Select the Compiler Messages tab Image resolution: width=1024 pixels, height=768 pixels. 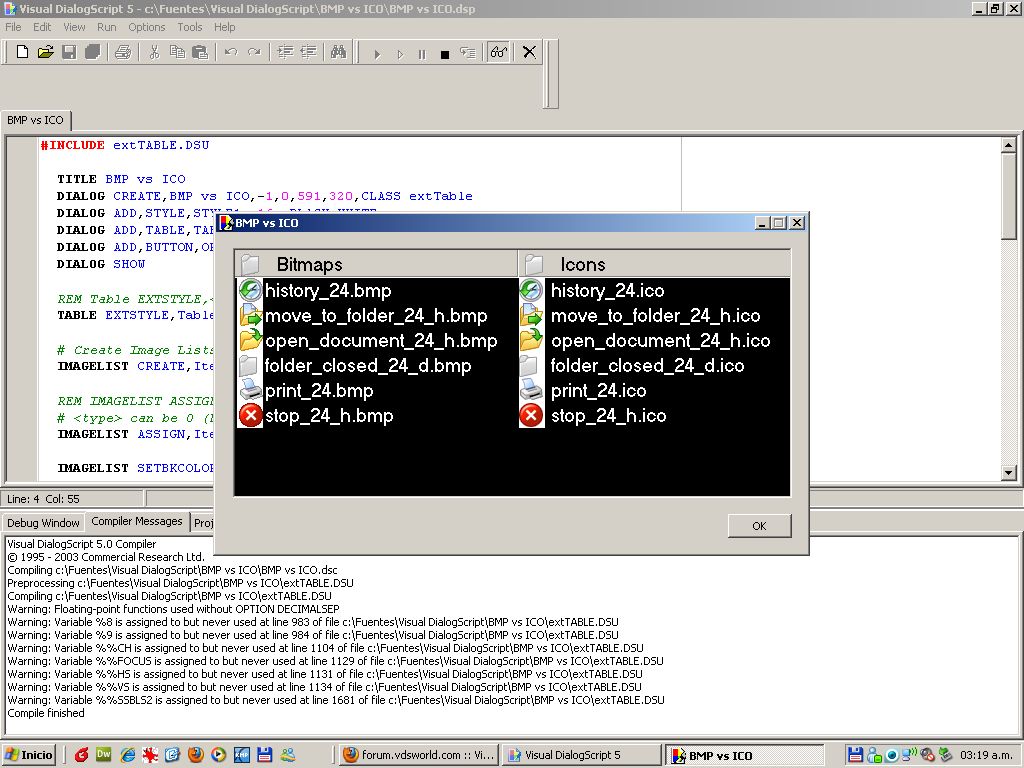coord(137,522)
